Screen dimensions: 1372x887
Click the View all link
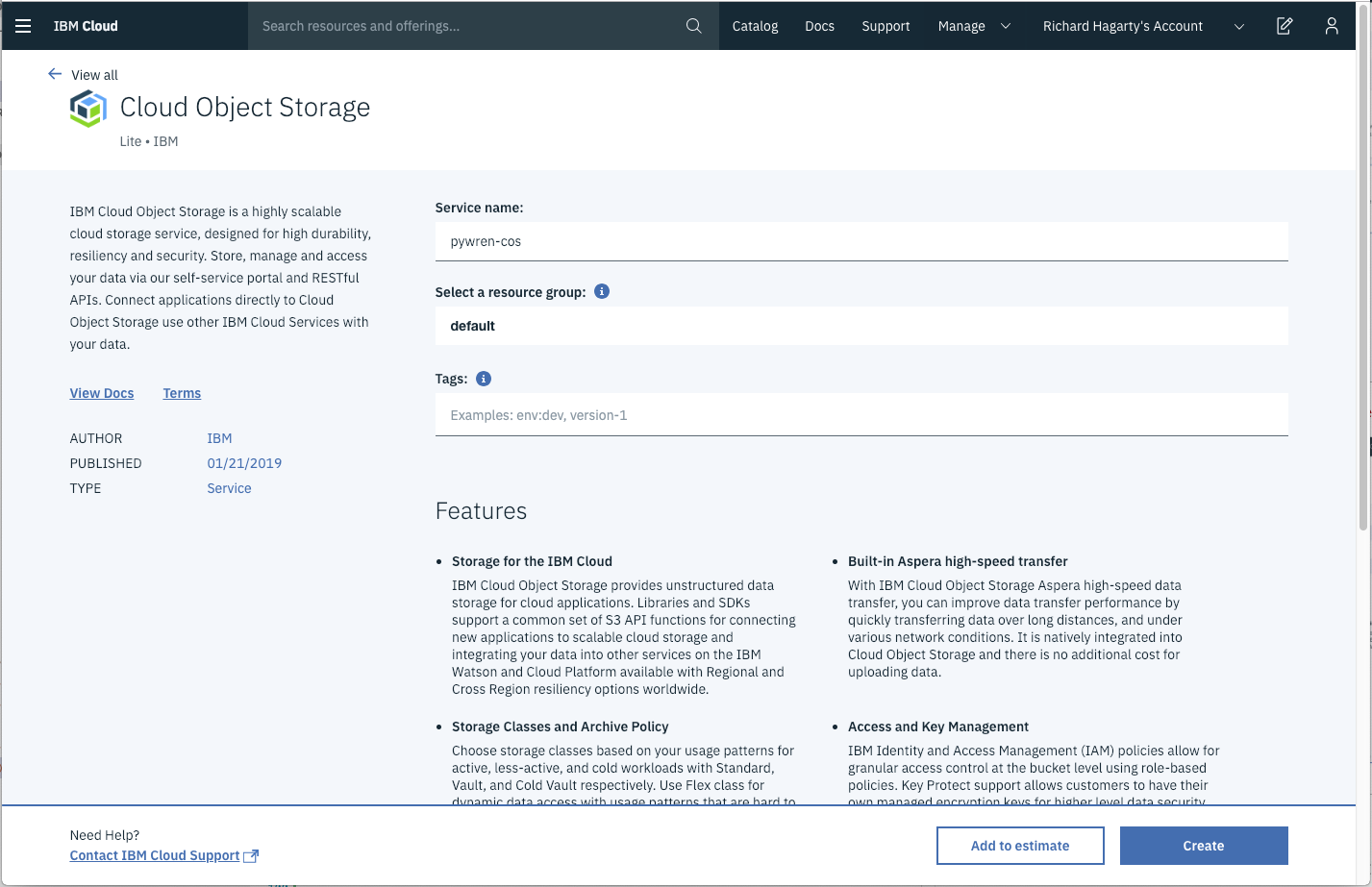pyautogui.click(x=94, y=75)
